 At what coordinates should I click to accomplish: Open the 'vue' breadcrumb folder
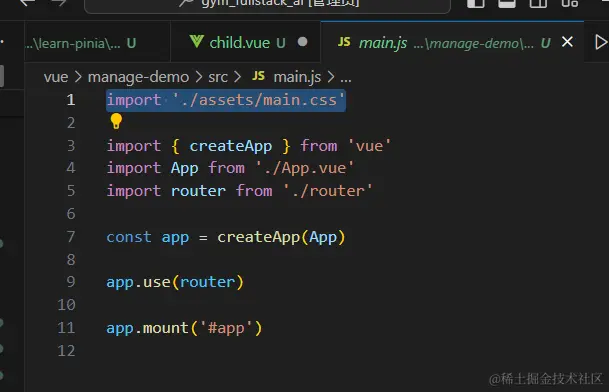tap(56, 77)
